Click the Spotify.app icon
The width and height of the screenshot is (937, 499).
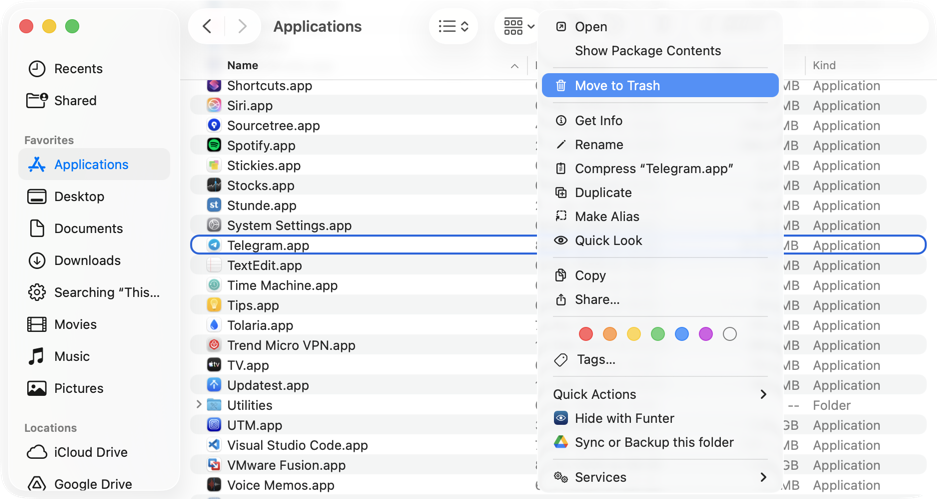pos(214,145)
